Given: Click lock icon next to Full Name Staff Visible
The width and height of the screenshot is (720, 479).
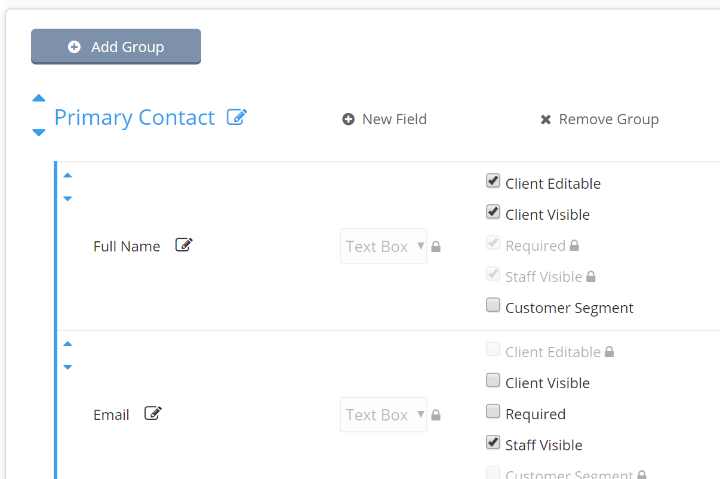Looking at the screenshot, I should 591,276.
